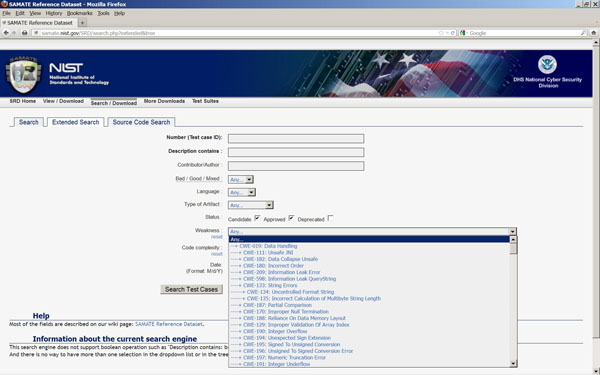This screenshot has width=600, height=375.
Task: Open the View menu
Action: [x=35, y=13]
